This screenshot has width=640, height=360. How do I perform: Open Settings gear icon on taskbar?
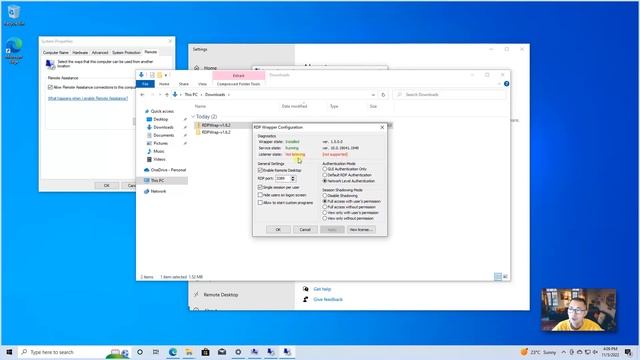click(238, 352)
